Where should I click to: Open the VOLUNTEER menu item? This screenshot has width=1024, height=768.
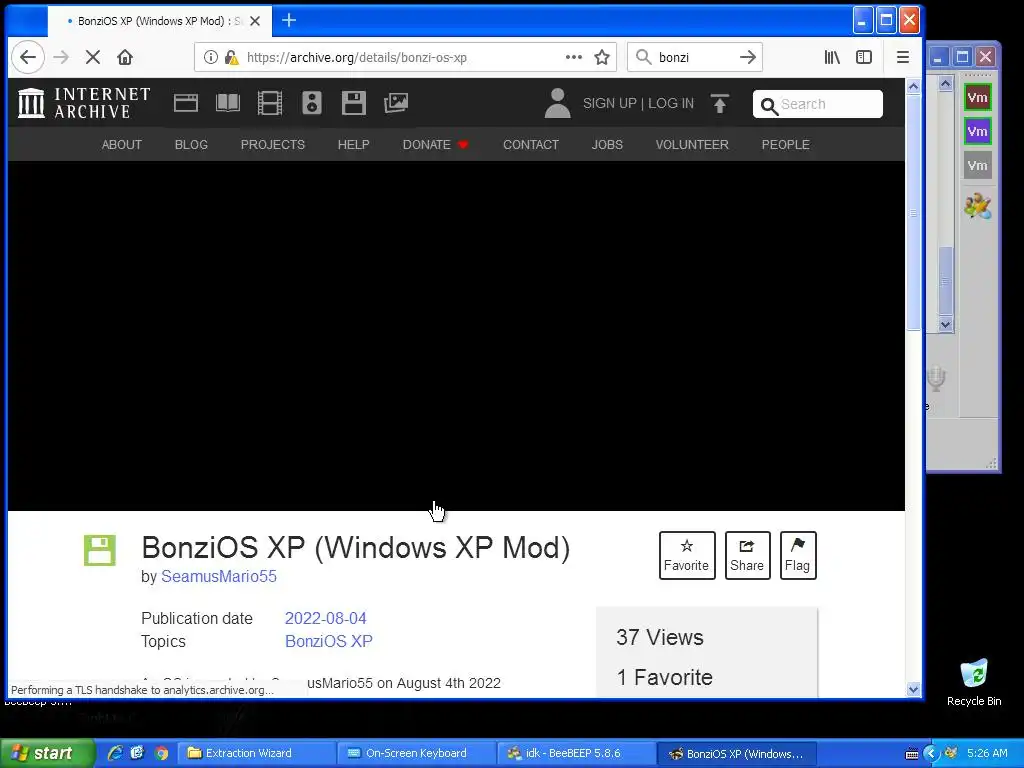click(692, 144)
